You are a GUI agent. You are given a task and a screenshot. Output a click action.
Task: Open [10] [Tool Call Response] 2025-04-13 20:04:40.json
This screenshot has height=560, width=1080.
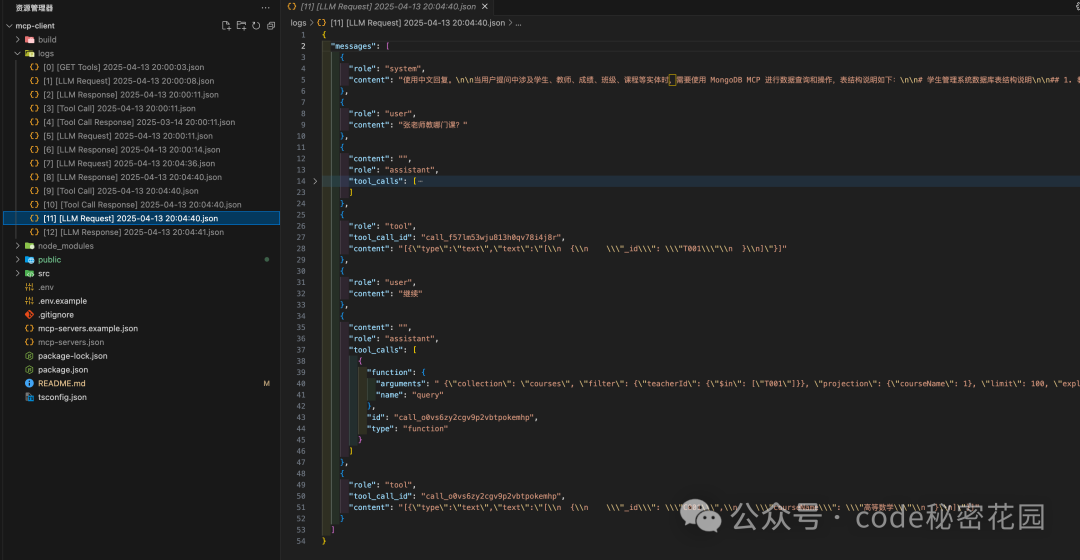(x=141, y=205)
